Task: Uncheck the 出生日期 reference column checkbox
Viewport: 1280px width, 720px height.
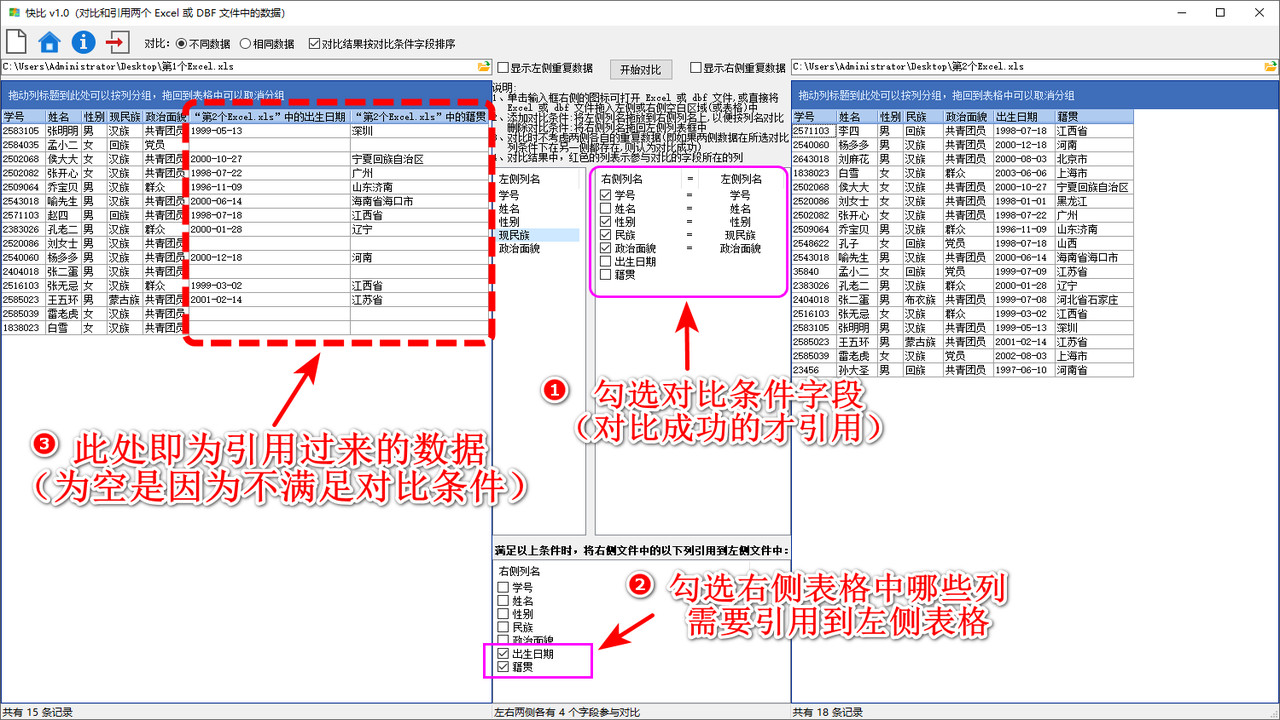Action: [x=501, y=654]
